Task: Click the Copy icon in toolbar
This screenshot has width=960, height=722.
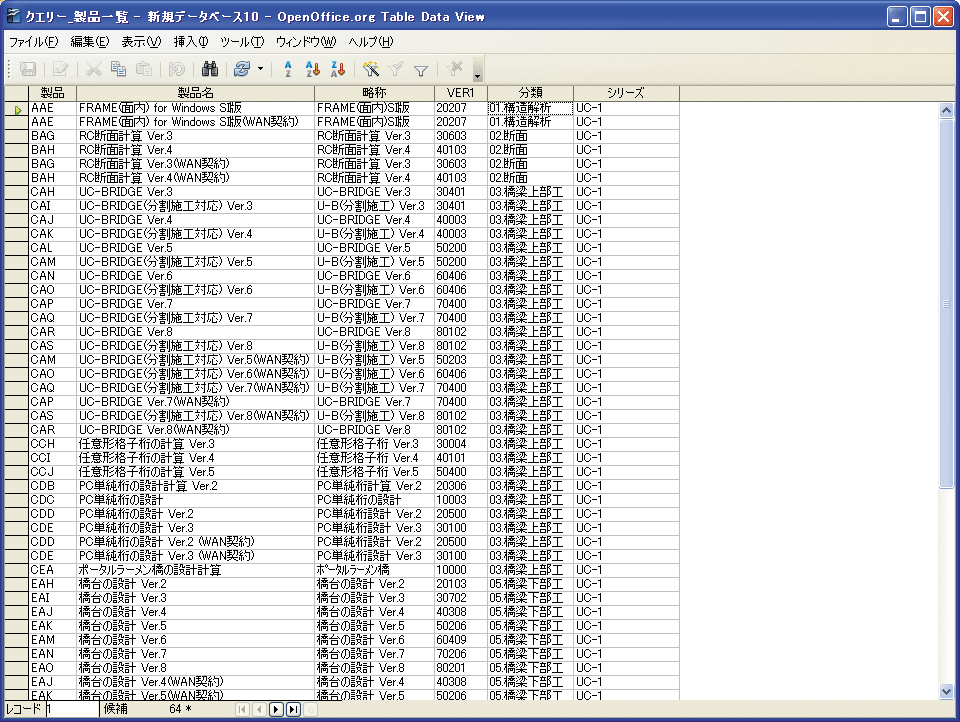Action: point(118,69)
